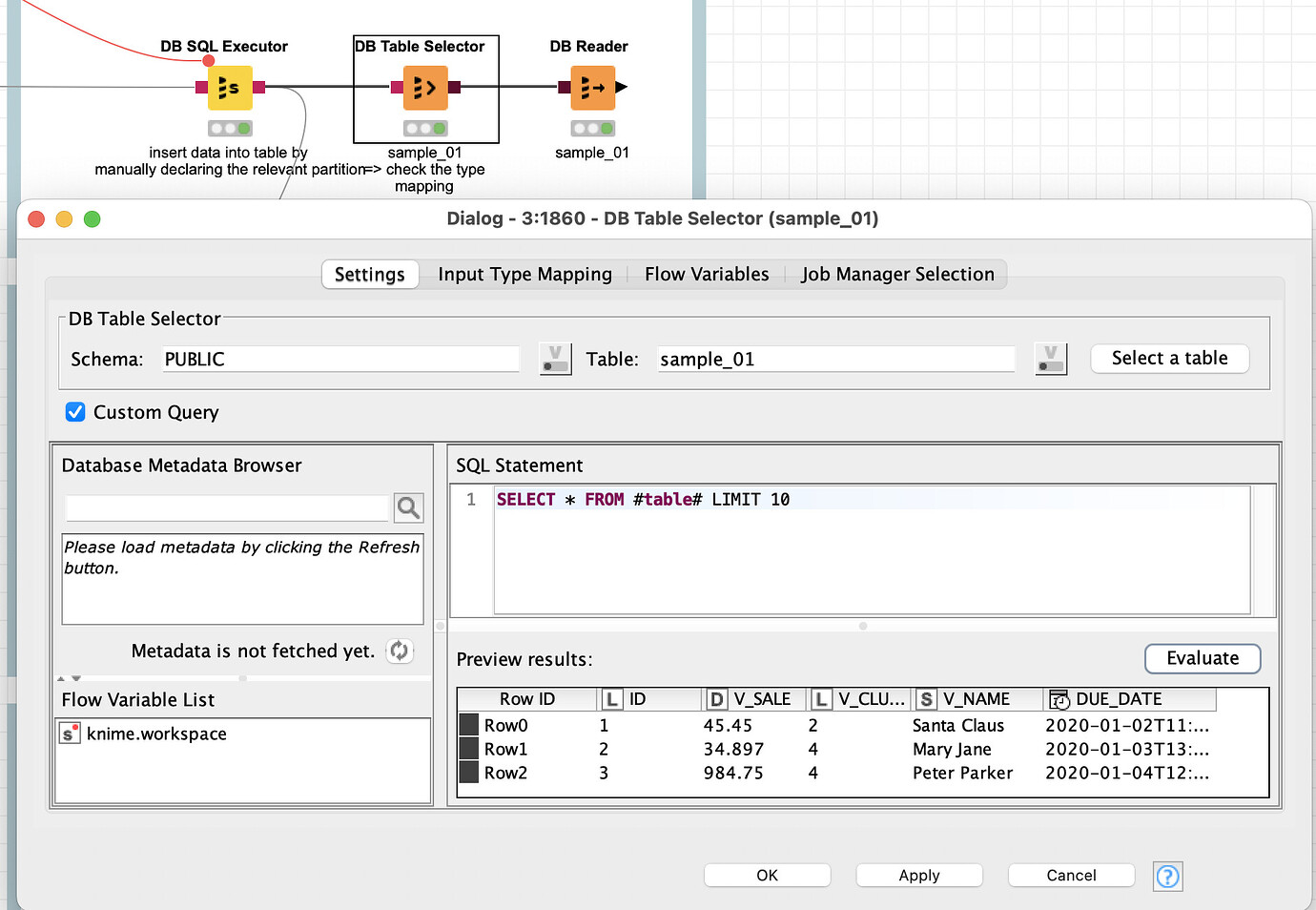
Task: Select the DB SQL Executor node icon
Action: (229, 87)
